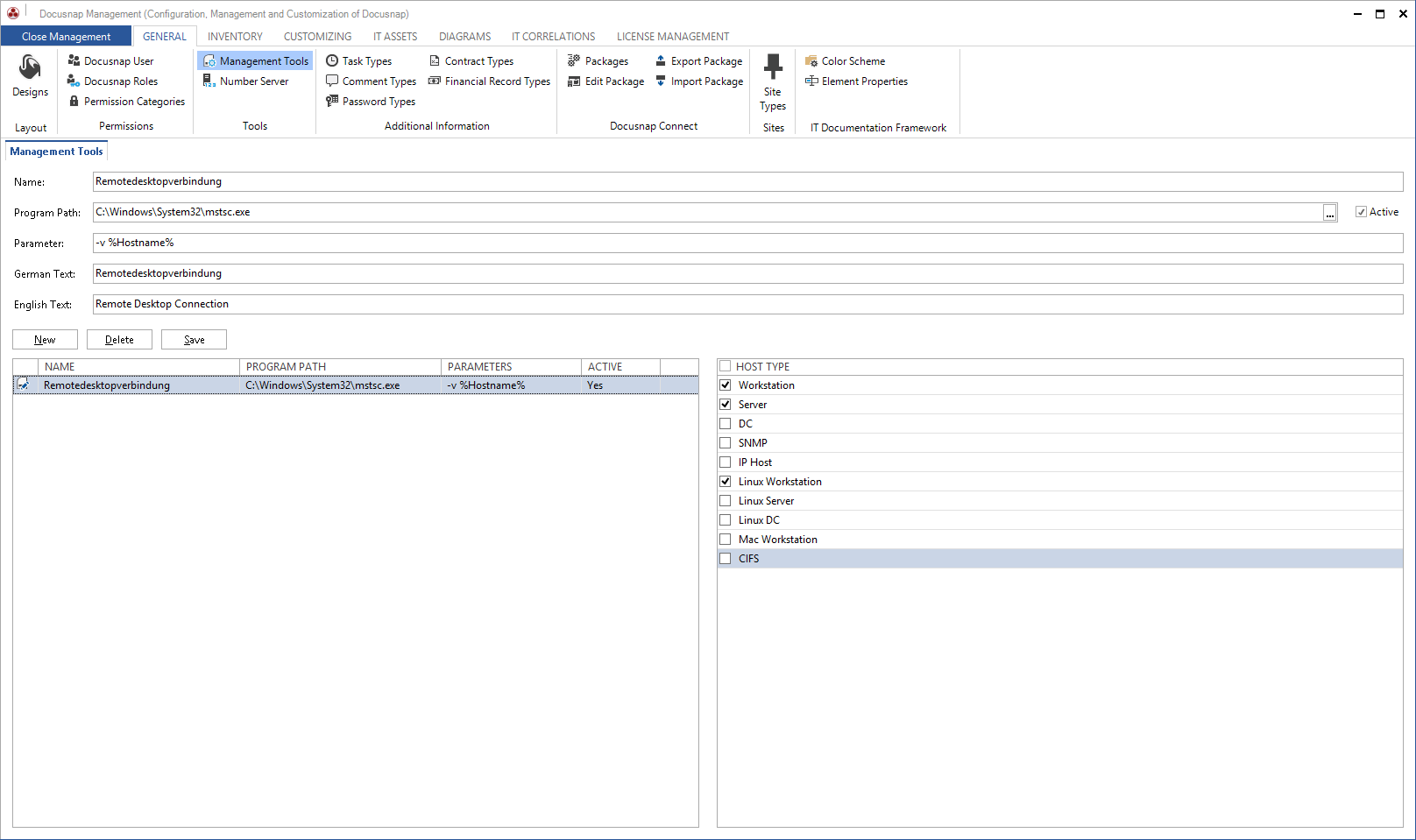1416x840 pixels.
Task: Select the '-v %Hostname%' table cell
Action: pyautogui.click(x=511, y=385)
